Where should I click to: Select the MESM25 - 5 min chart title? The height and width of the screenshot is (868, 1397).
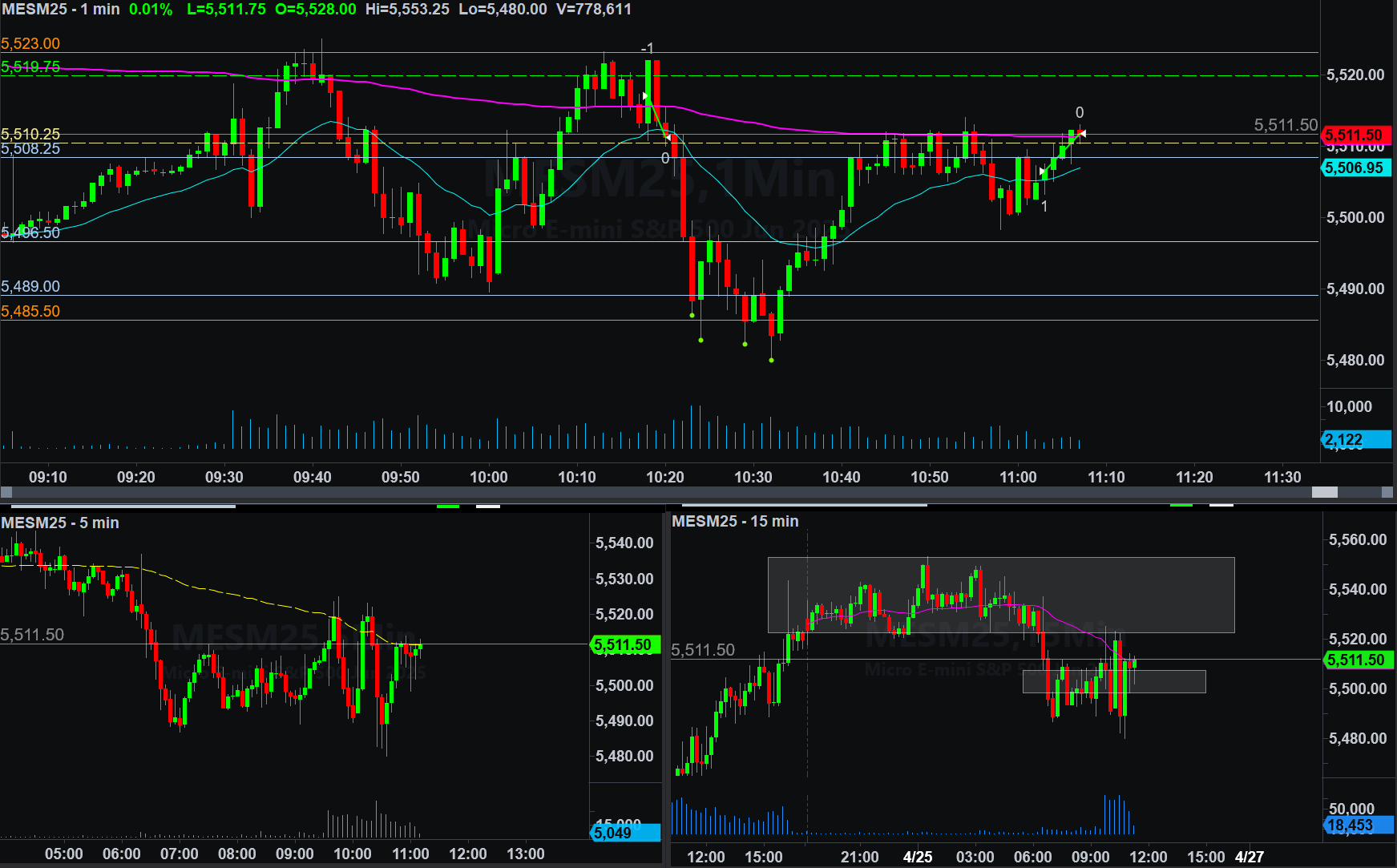[60, 523]
